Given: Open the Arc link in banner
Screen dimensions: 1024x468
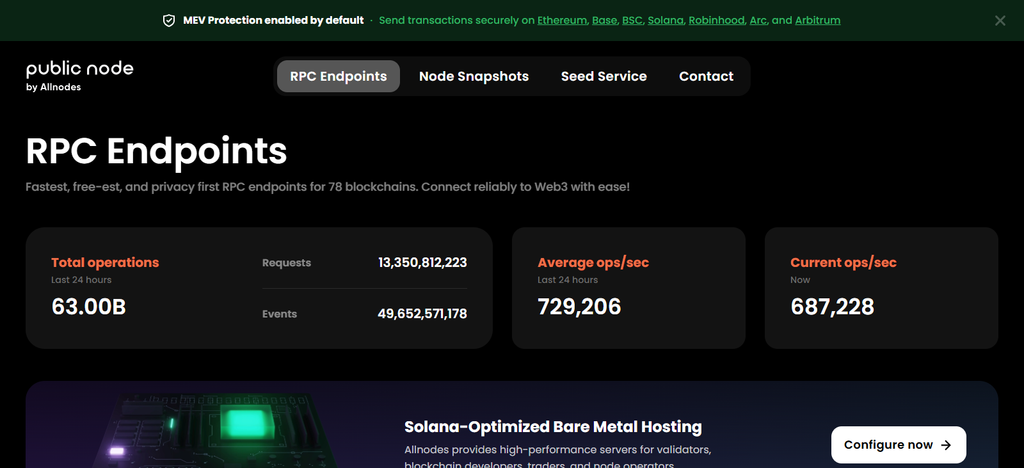Looking at the screenshot, I should click(758, 20).
